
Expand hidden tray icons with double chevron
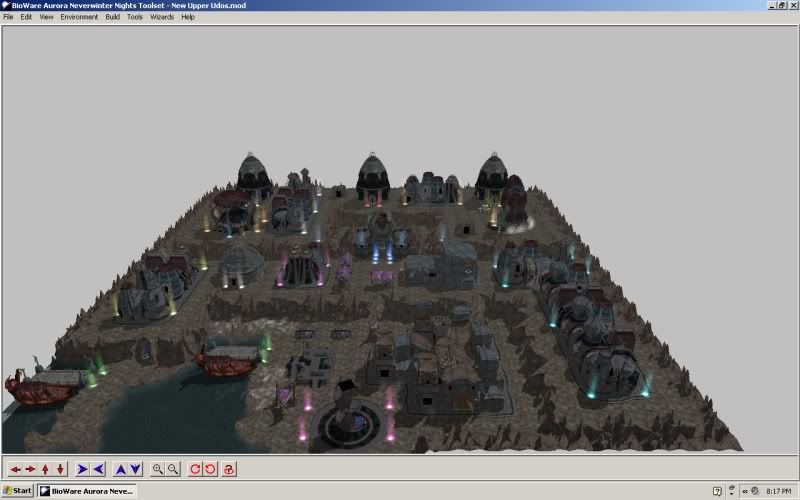[745, 491]
